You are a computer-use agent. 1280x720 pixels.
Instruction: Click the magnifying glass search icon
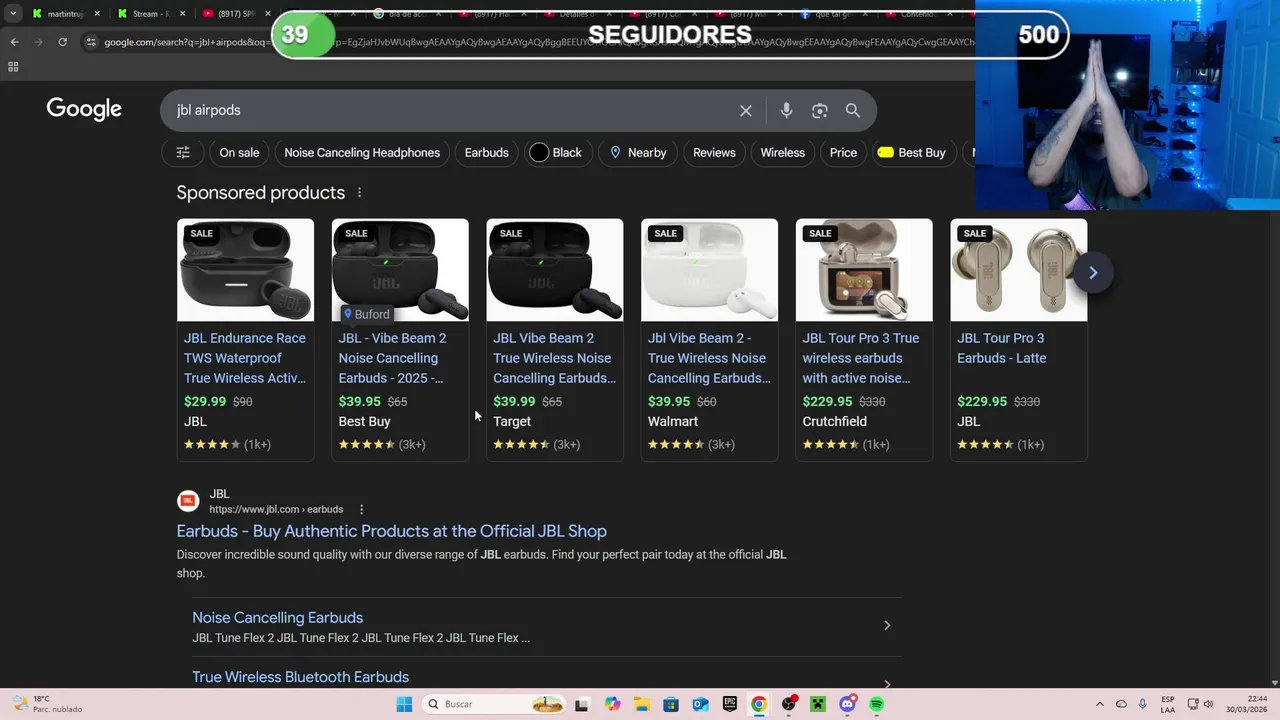coord(853,110)
